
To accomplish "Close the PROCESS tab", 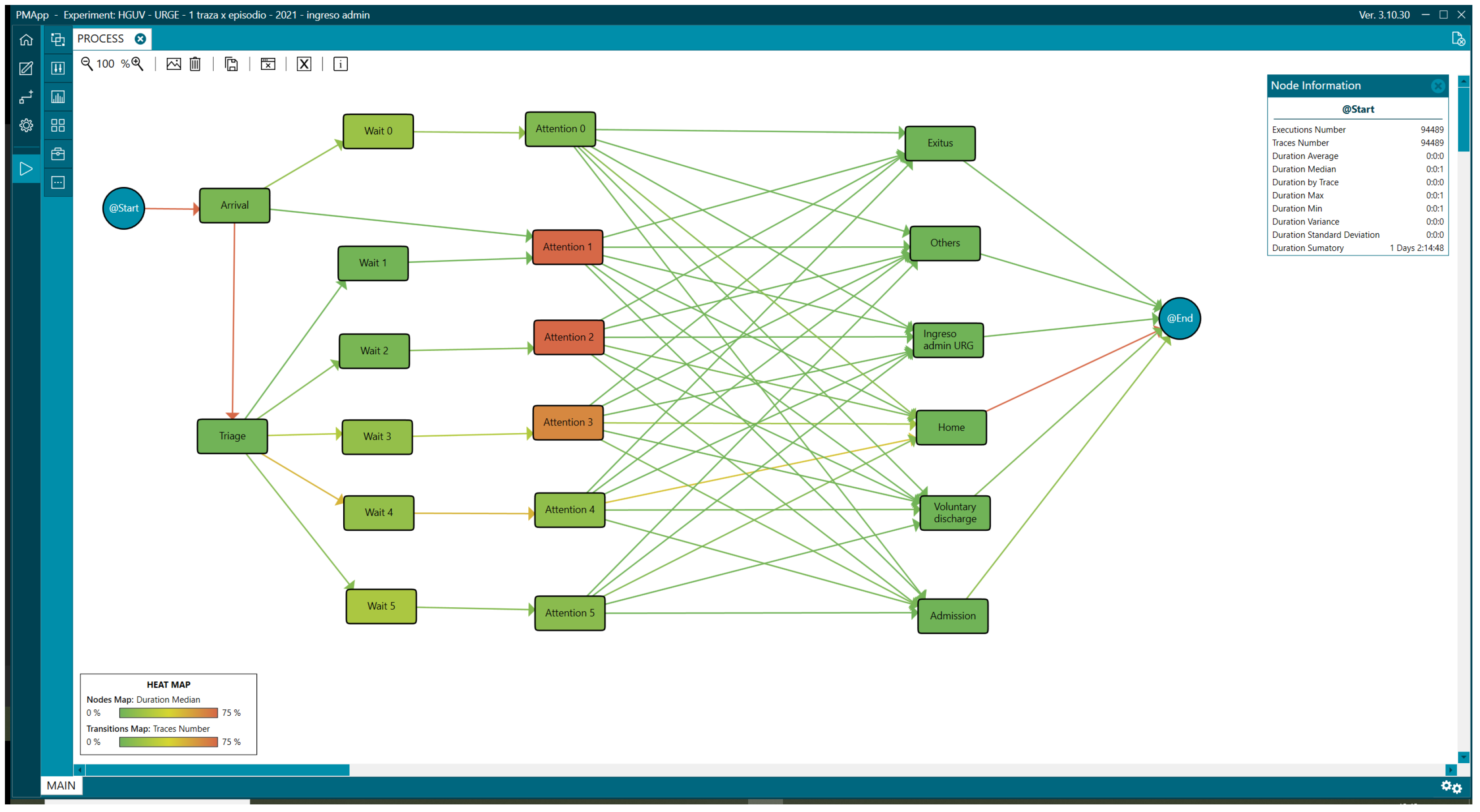I will pos(140,39).
